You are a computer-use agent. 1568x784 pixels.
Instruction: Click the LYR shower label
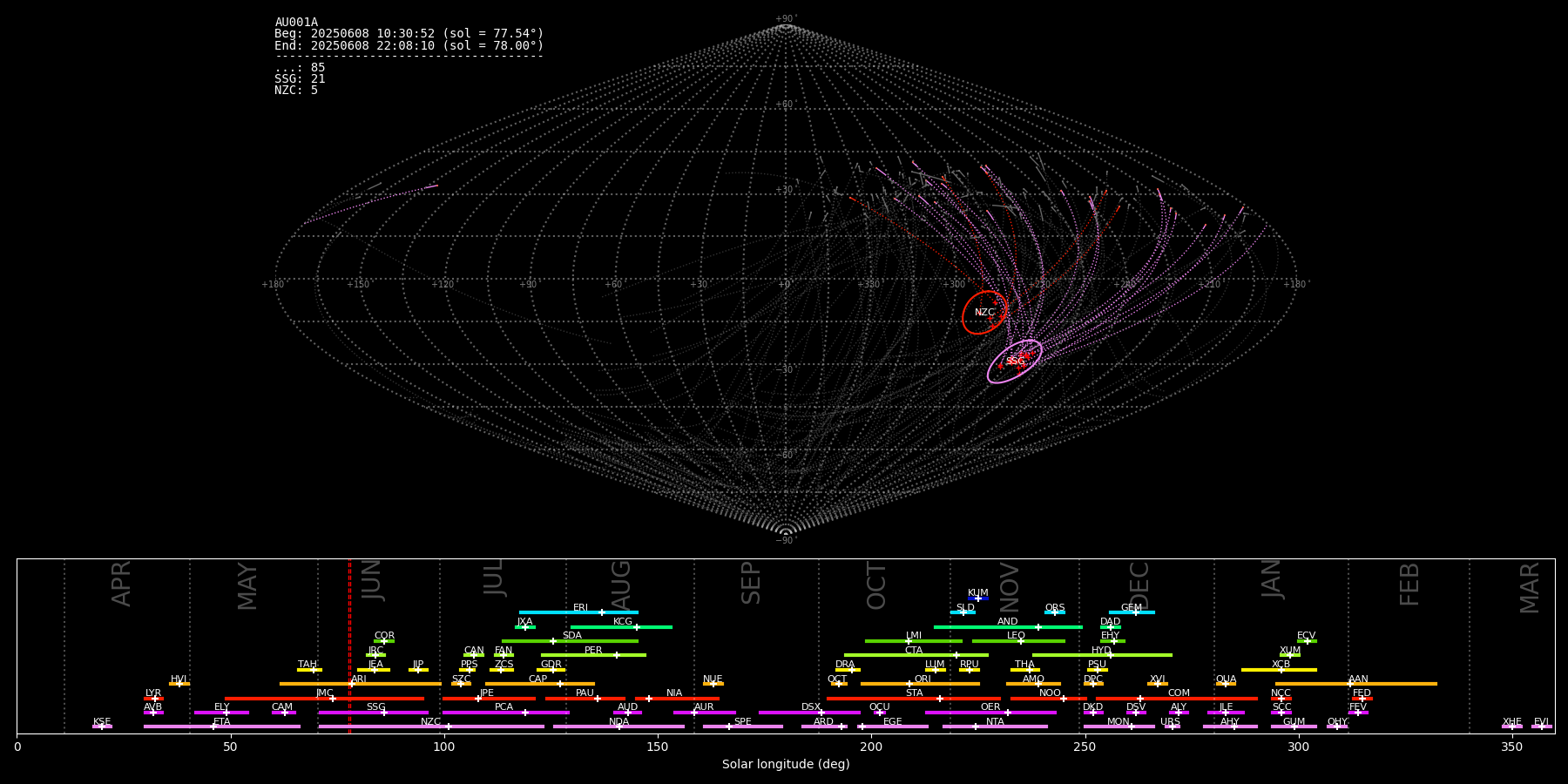click(153, 693)
